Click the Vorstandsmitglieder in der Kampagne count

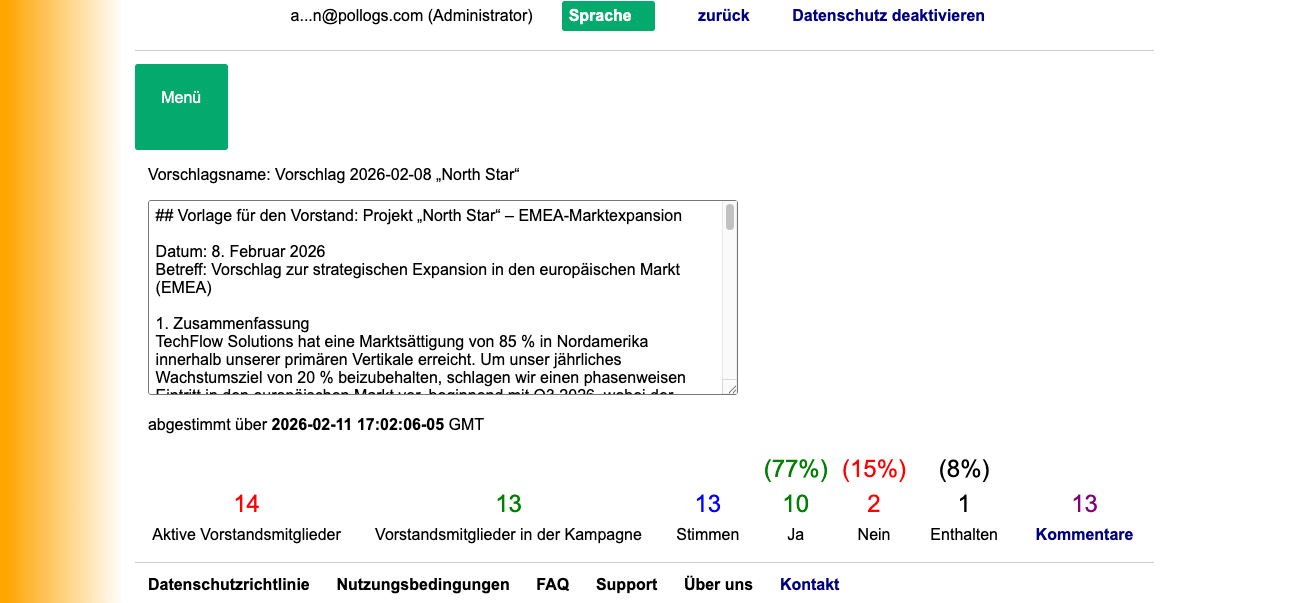click(509, 505)
